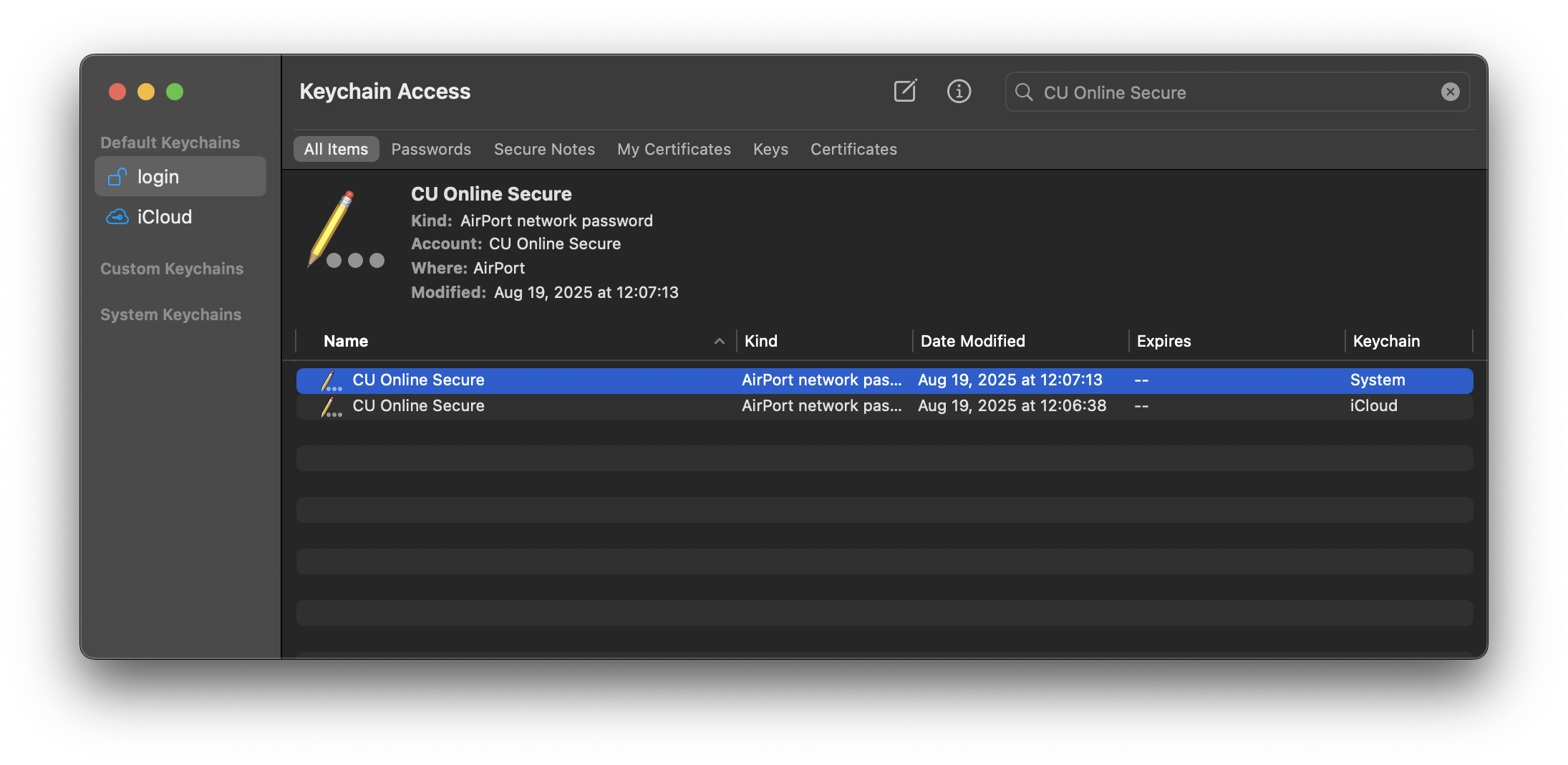Image resolution: width=1568 pixels, height=765 pixels.
Task: Open the My Certificates tab
Action: (674, 149)
